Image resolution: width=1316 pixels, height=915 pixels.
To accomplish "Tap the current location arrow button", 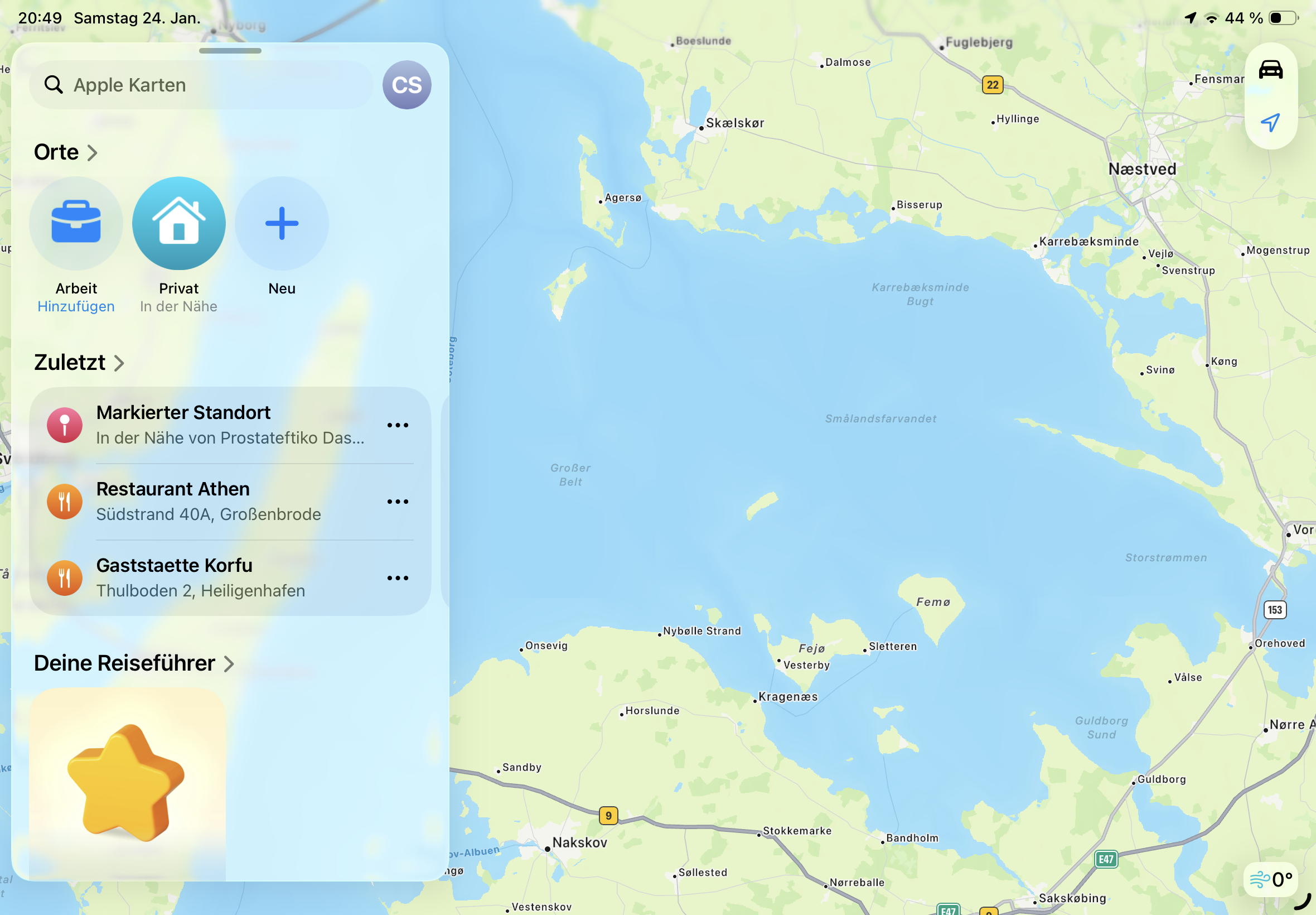I will [1270, 122].
